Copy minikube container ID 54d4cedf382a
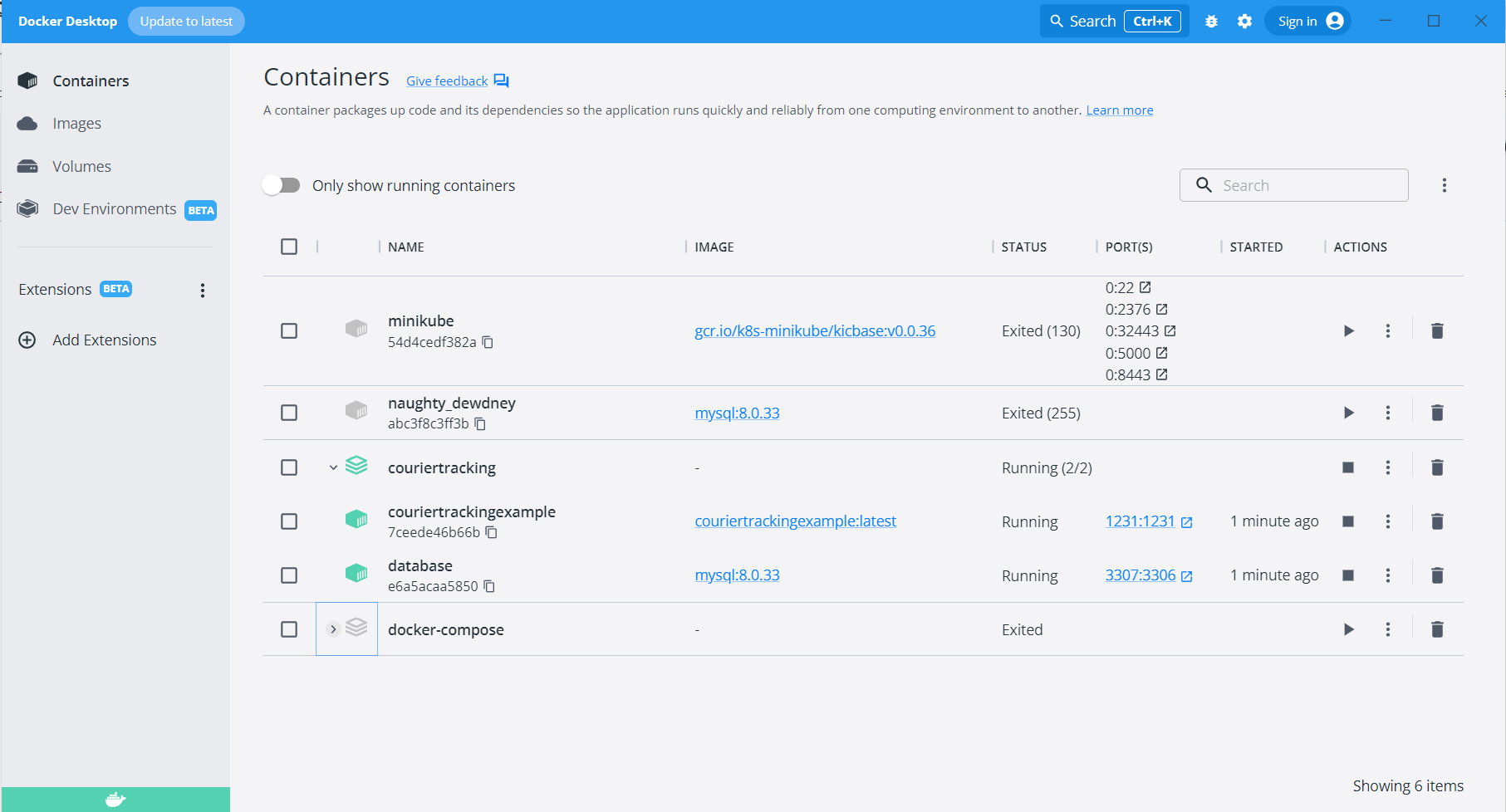Screen dimensions: 1506x812 pos(488,342)
